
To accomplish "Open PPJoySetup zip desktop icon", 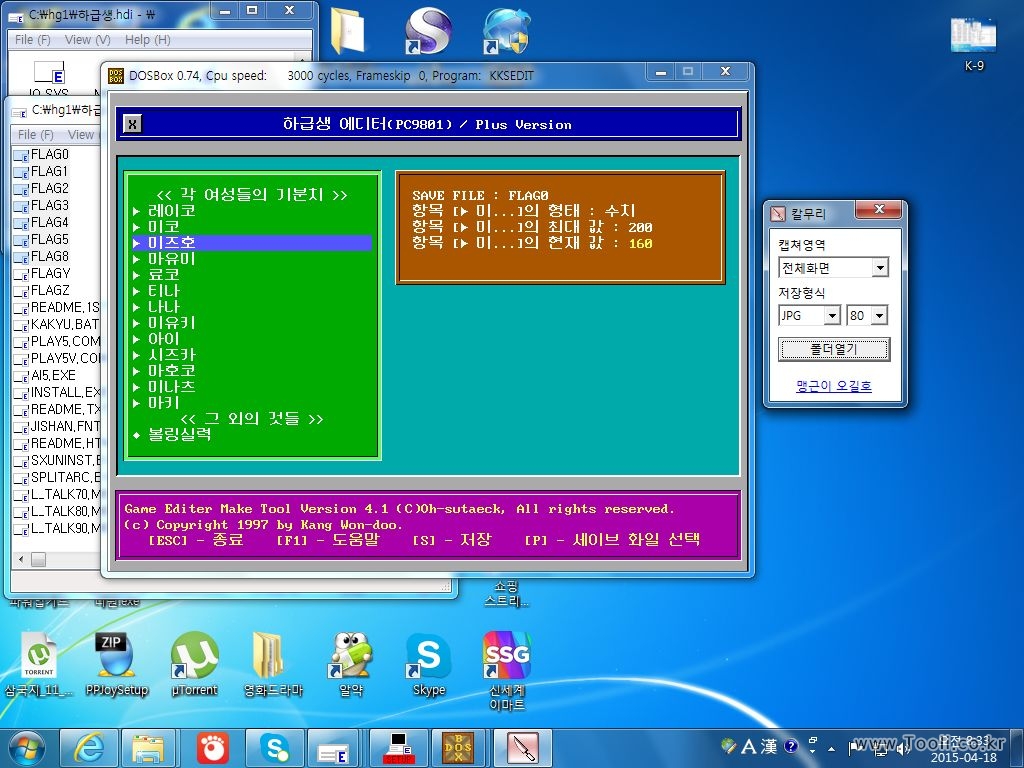I will pyautogui.click(x=117, y=664).
